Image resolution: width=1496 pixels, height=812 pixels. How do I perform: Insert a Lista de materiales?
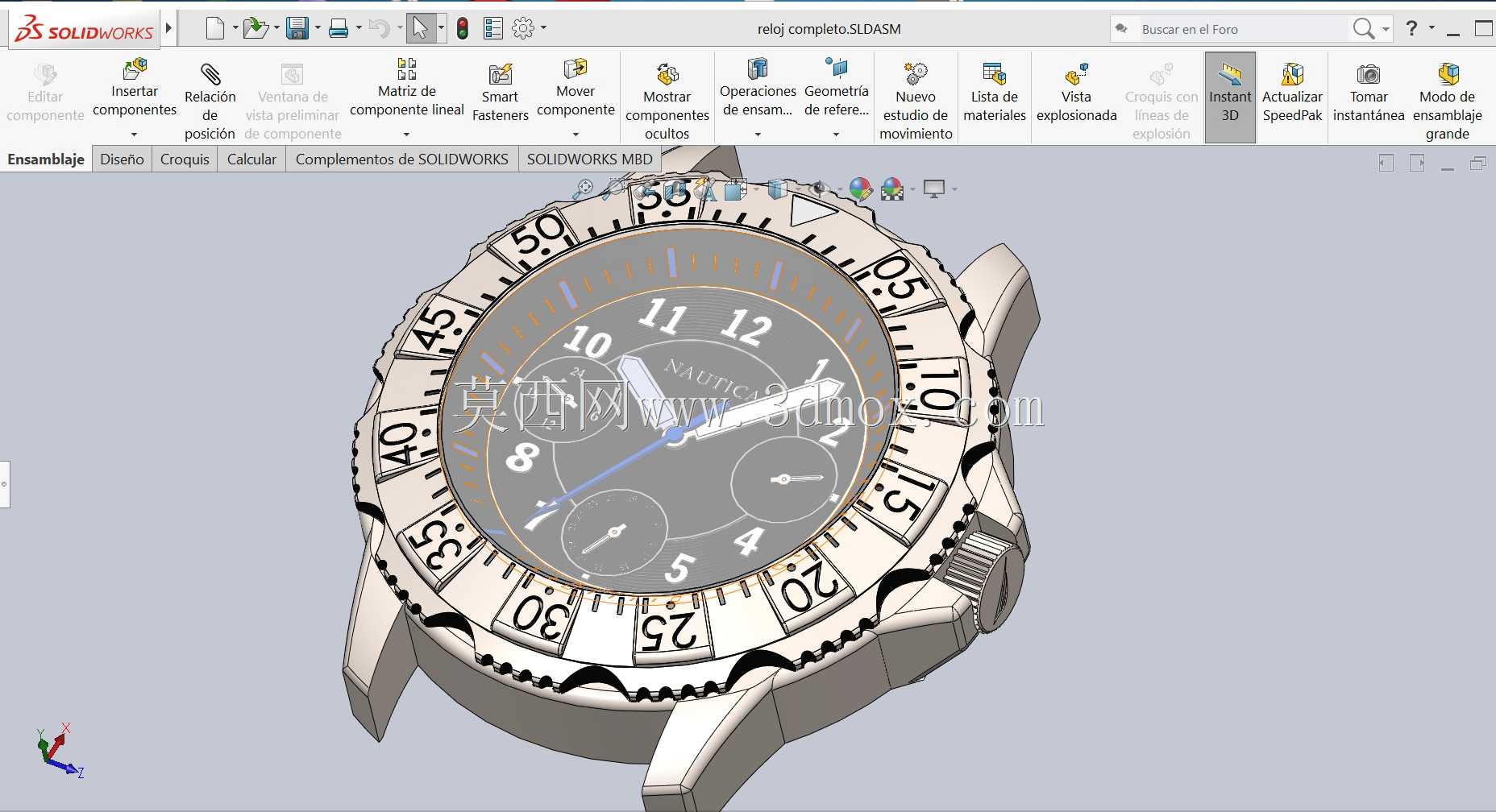(994, 93)
